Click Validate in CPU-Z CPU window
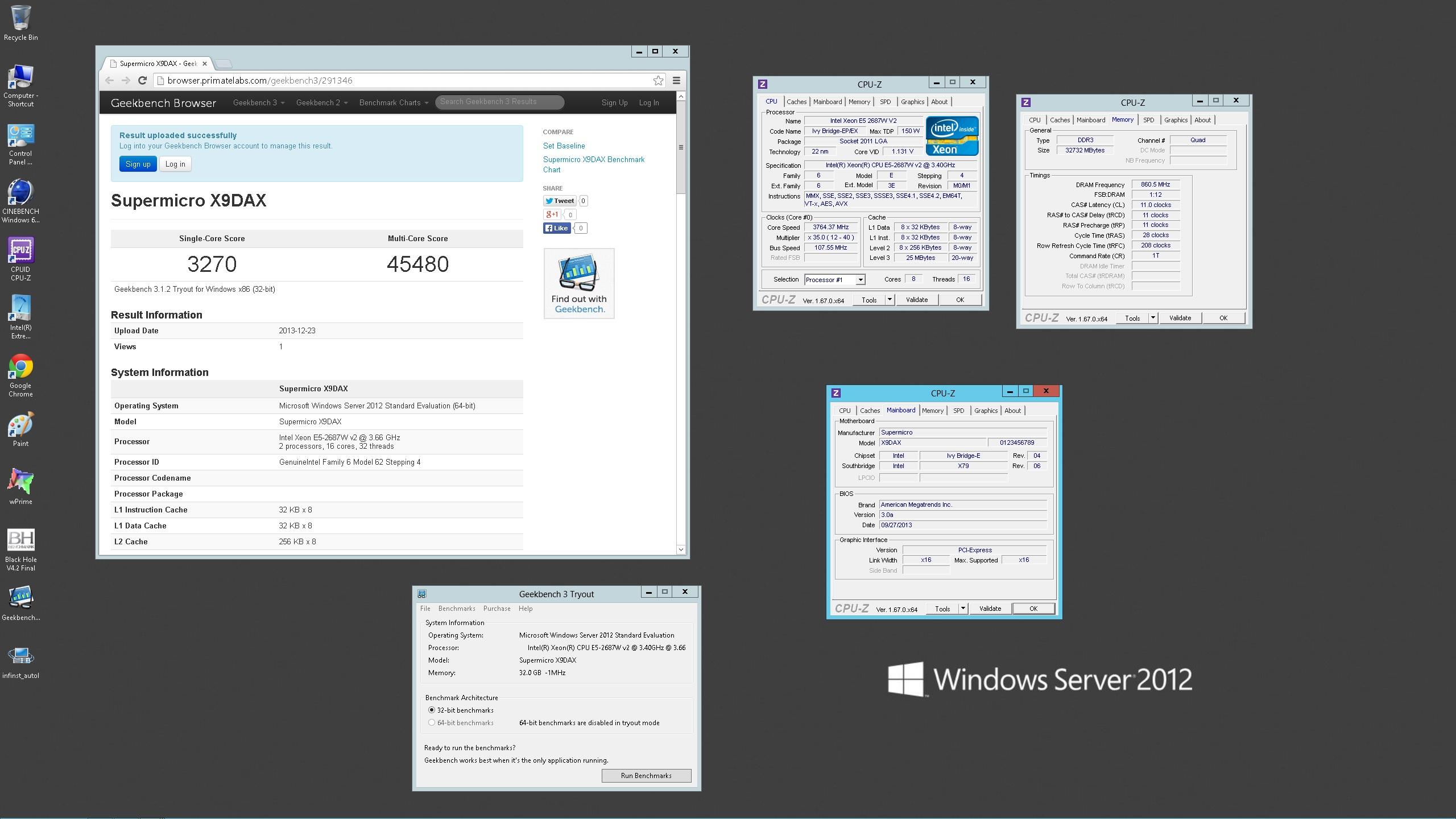Image resolution: width=1456 pixels, height=819 pixels. (916, 300)
